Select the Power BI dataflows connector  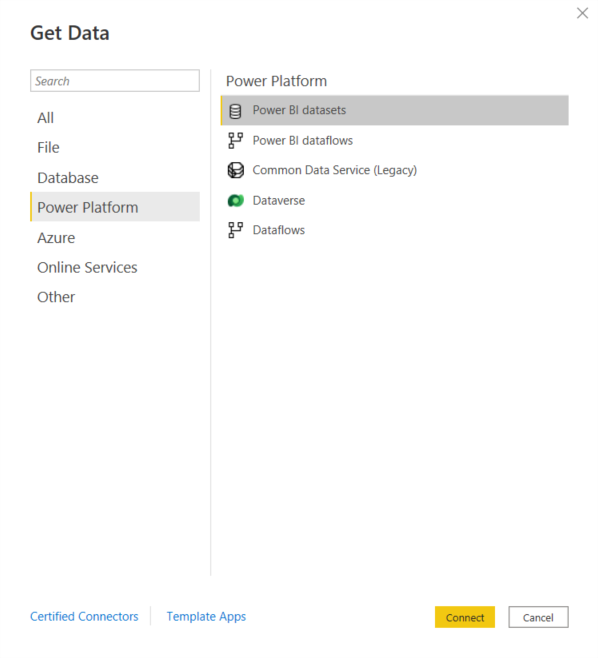click(394, 141)
